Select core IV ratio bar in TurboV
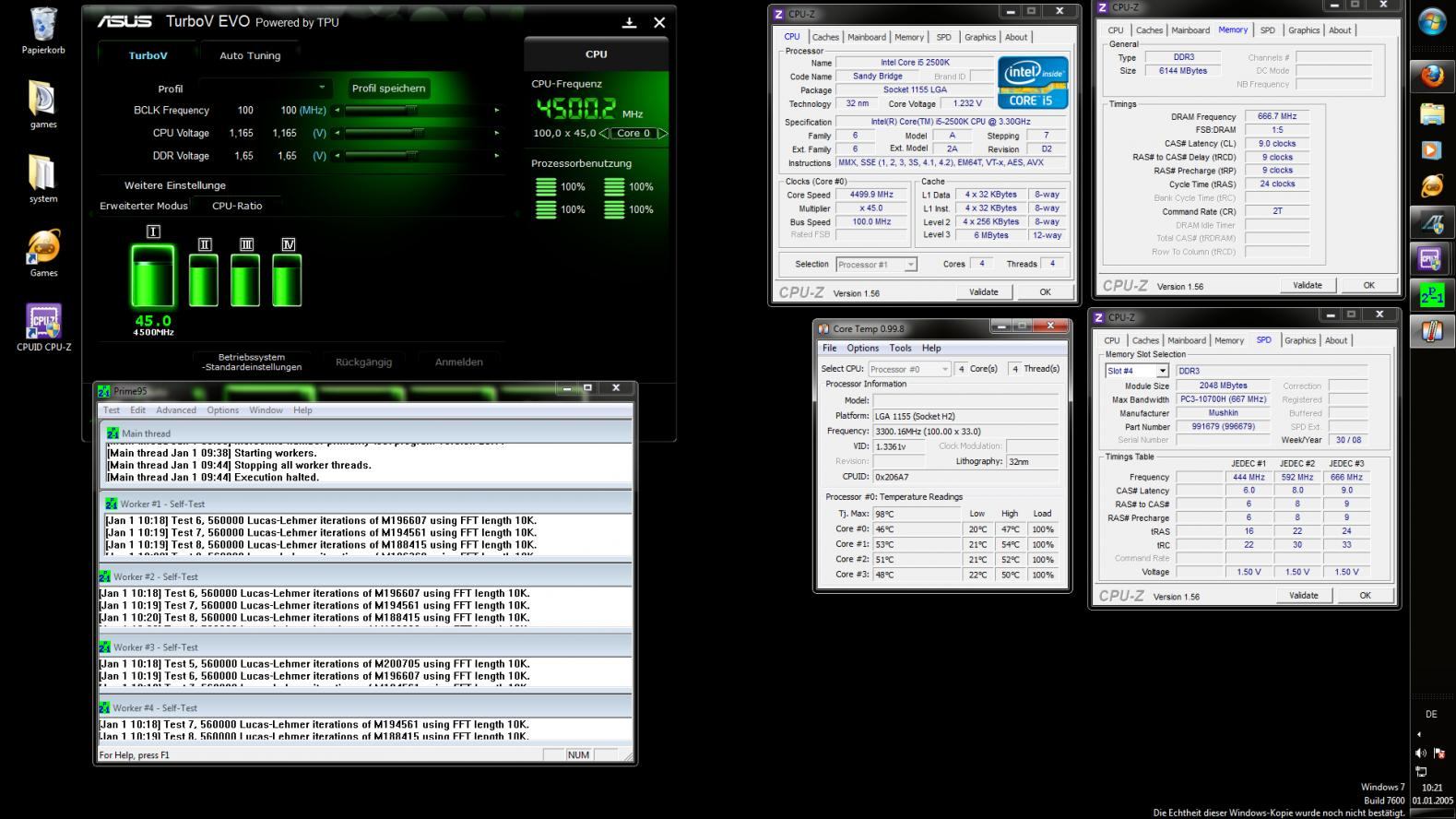The image size is (1456, 819). pyautogui.click(x=287, y=279)
